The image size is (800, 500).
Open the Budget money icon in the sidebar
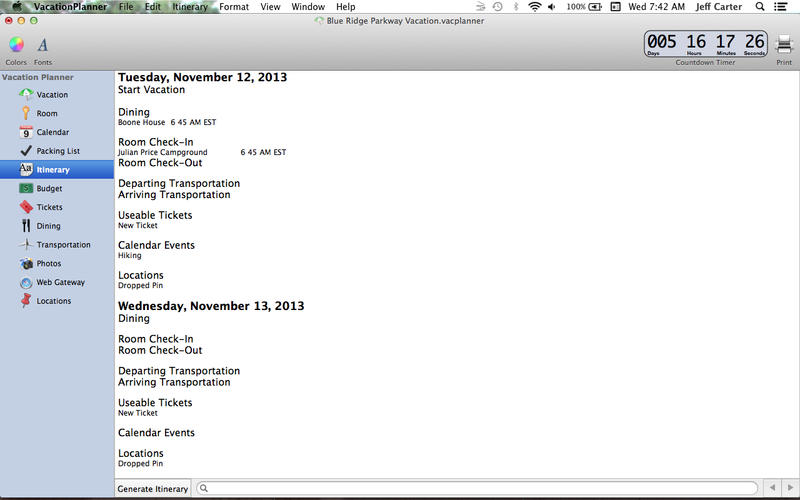point(26,188)
